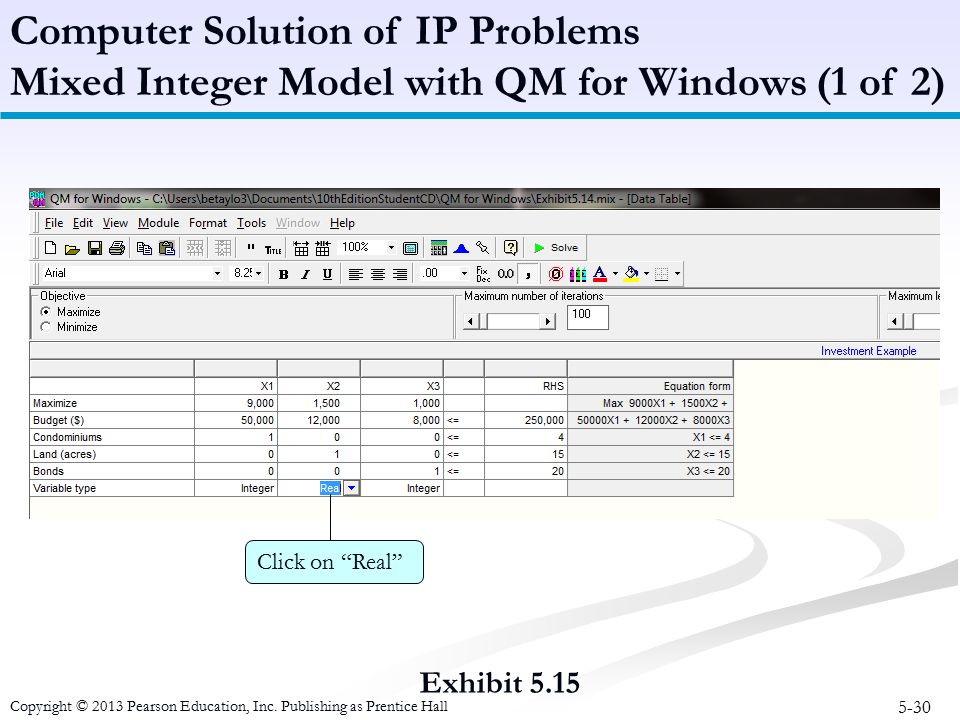960x720 pixels.
Task: Center align text
Action: pos(378,274)
